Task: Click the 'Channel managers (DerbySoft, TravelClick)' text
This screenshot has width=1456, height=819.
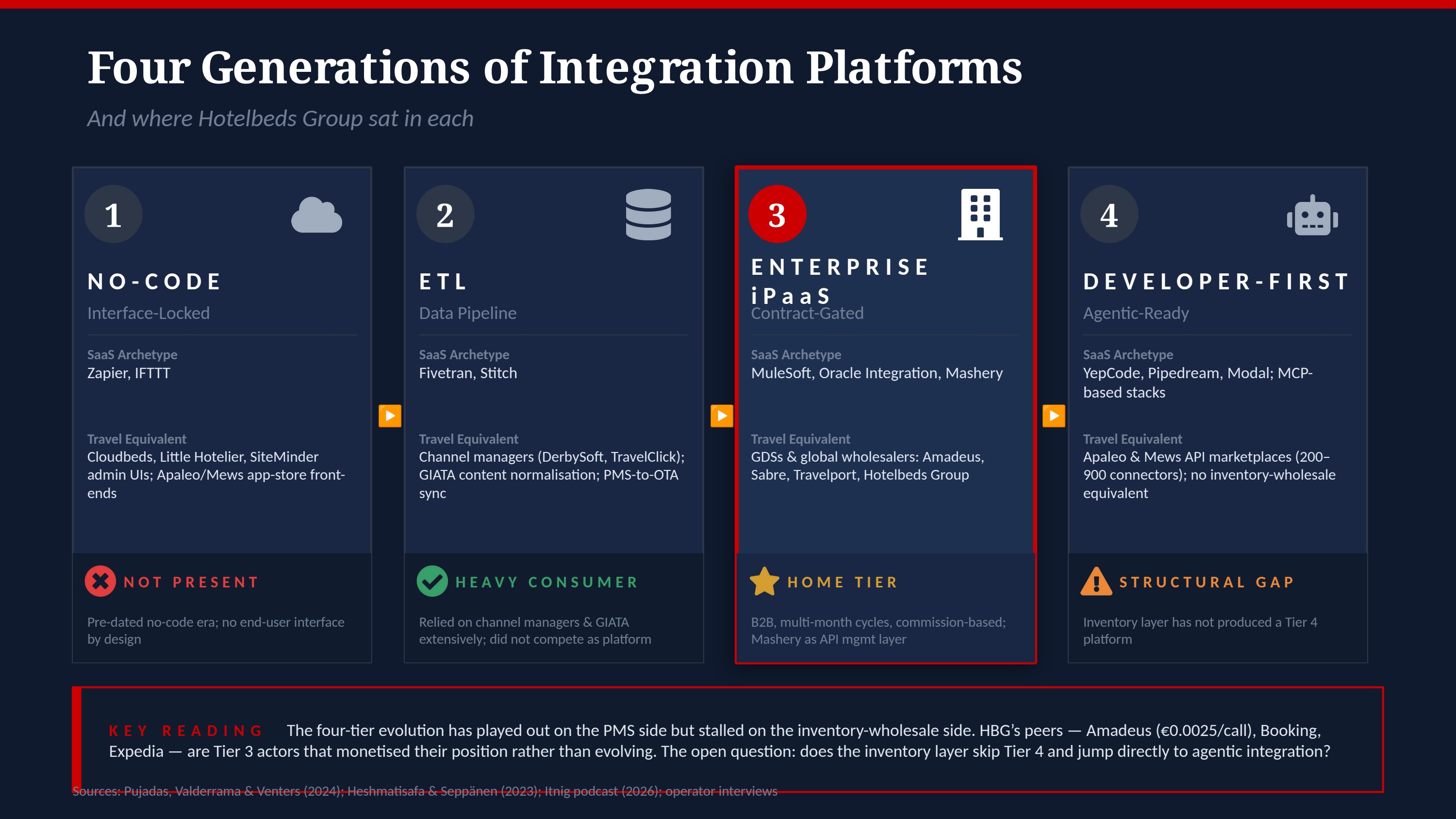Action: click(552, 475)
